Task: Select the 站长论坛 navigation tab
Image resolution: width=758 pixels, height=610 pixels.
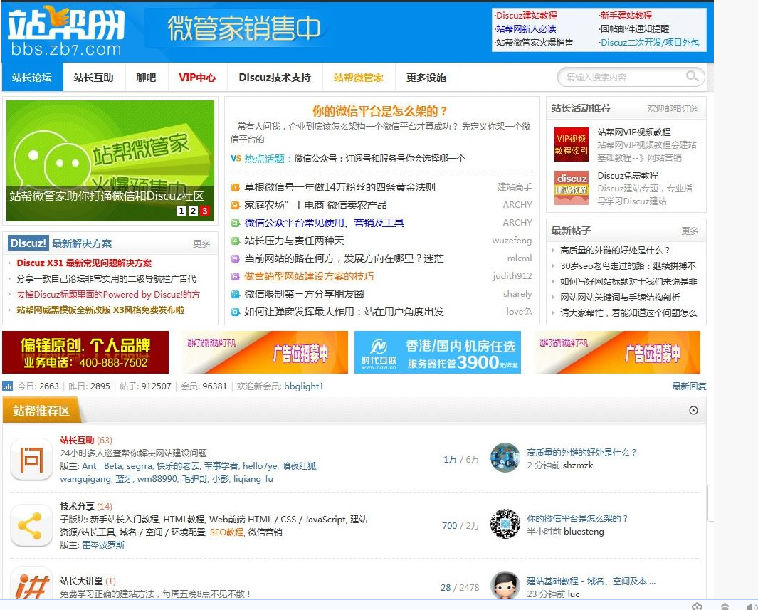Action: [x=32, y=77]
